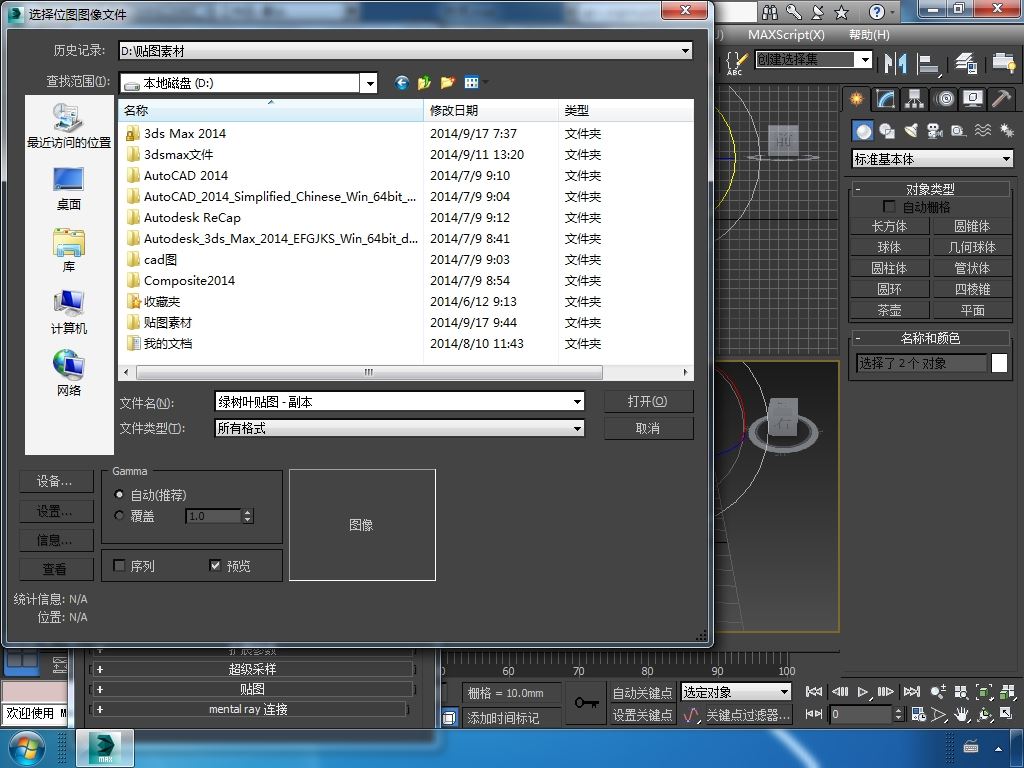
Task: Click the Open (打开) button
Action: 647,401
